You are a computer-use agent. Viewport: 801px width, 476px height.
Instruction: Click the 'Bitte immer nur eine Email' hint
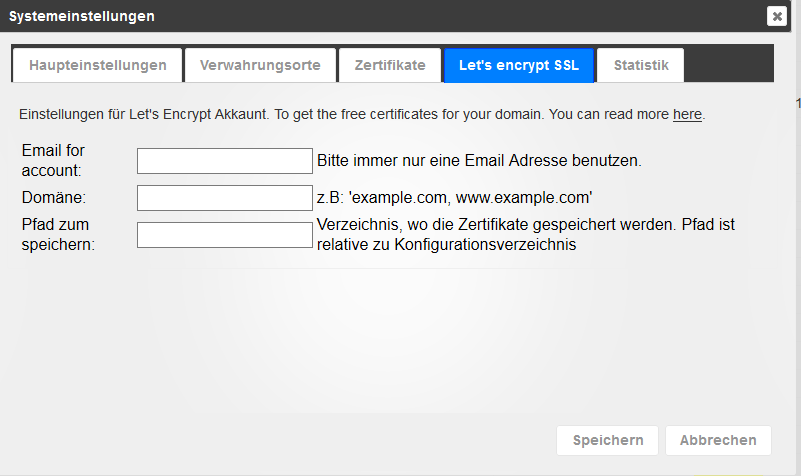479,160
